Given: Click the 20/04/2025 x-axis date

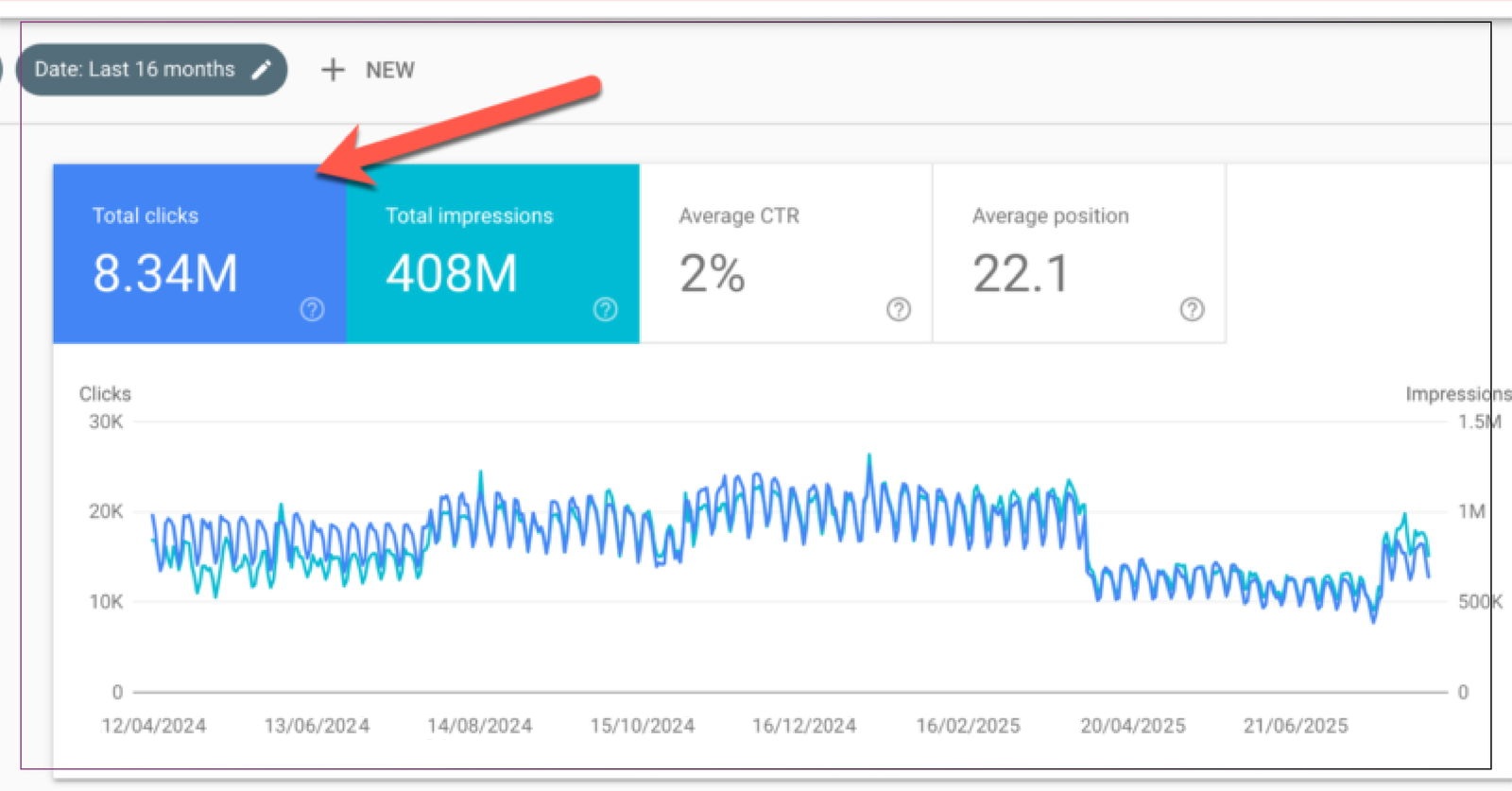Looking at the screenshot, I should pos(1132,726).
